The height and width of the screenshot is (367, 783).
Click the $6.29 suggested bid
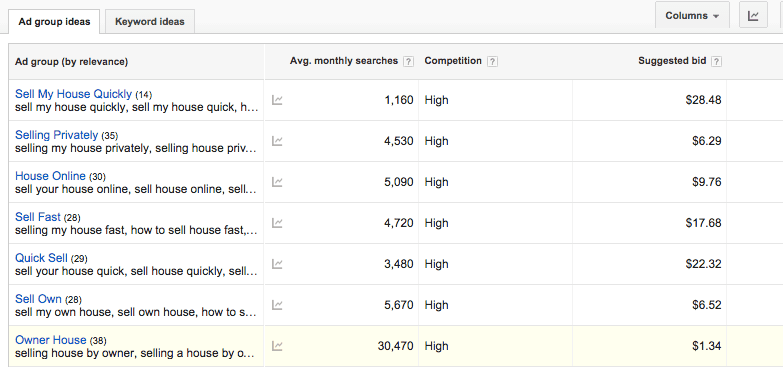pos(707,141)
